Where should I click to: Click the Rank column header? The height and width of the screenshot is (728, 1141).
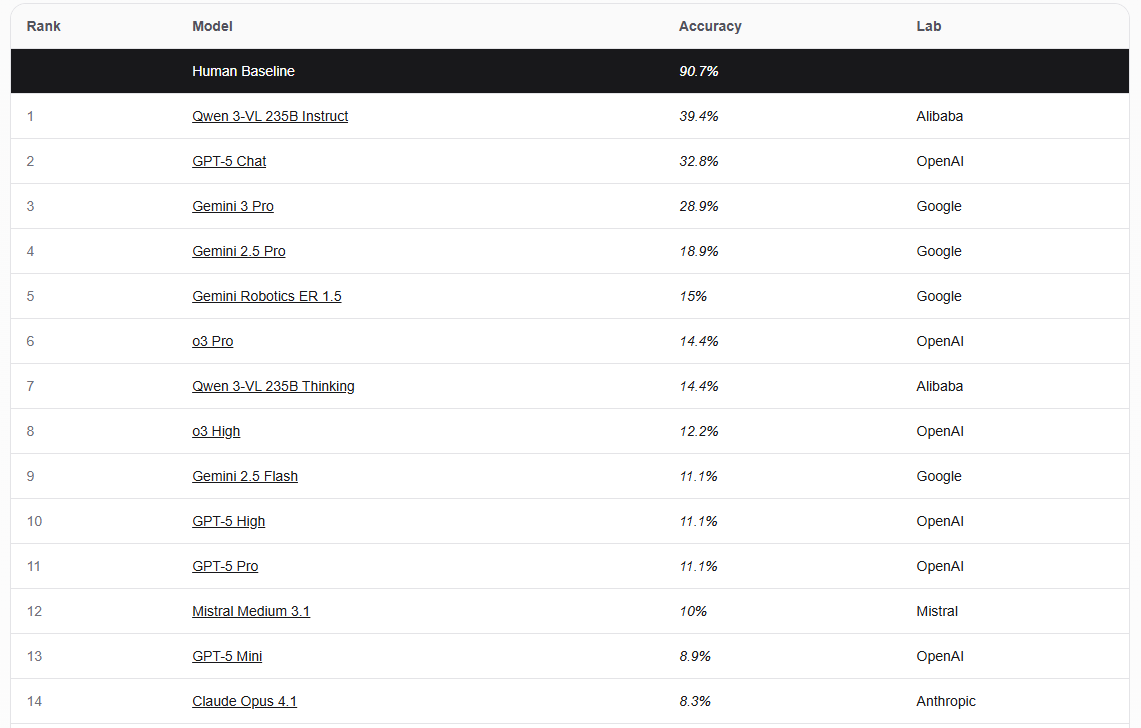point(44,26)
